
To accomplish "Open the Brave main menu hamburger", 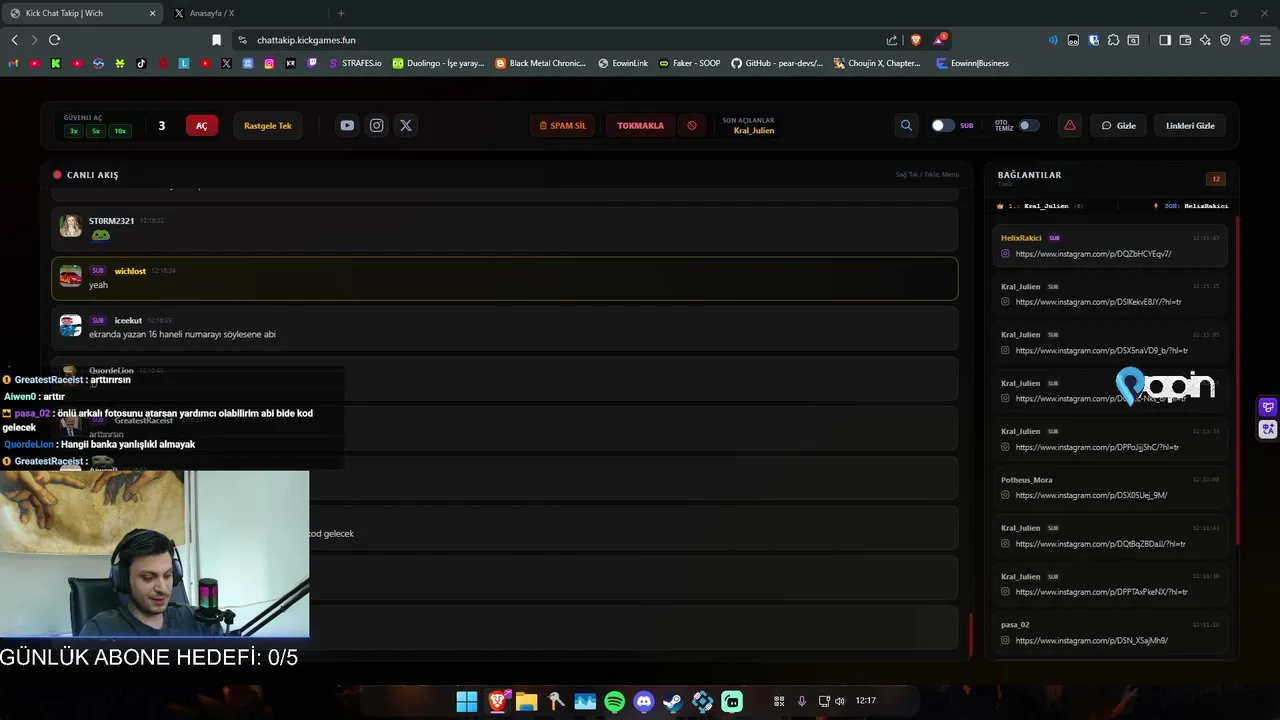I will pyautogui.click(x=1265, y=40).
